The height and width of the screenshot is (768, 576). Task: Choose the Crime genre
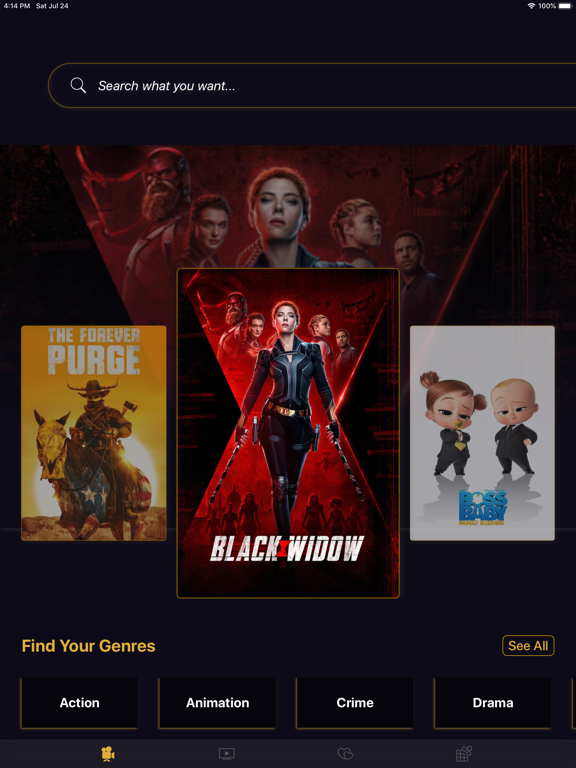355,703
